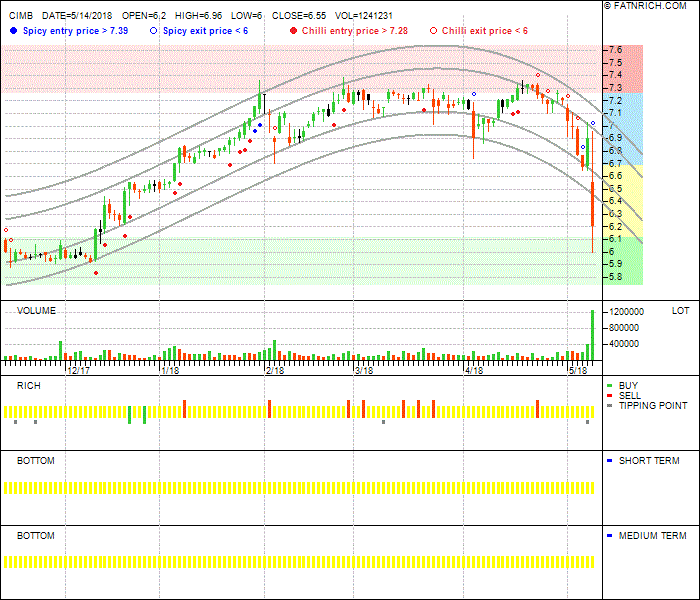The height and width of the screenshot is (600, 700).
Task: Select the gray TIPPING POINT legend square
Action: tap(609, 406)
